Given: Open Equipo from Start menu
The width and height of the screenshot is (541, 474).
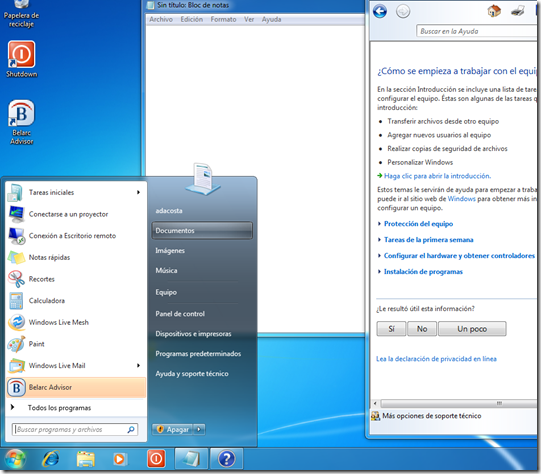Looking at the screenshot, I should pyautogui.click(x=166, y=292).
